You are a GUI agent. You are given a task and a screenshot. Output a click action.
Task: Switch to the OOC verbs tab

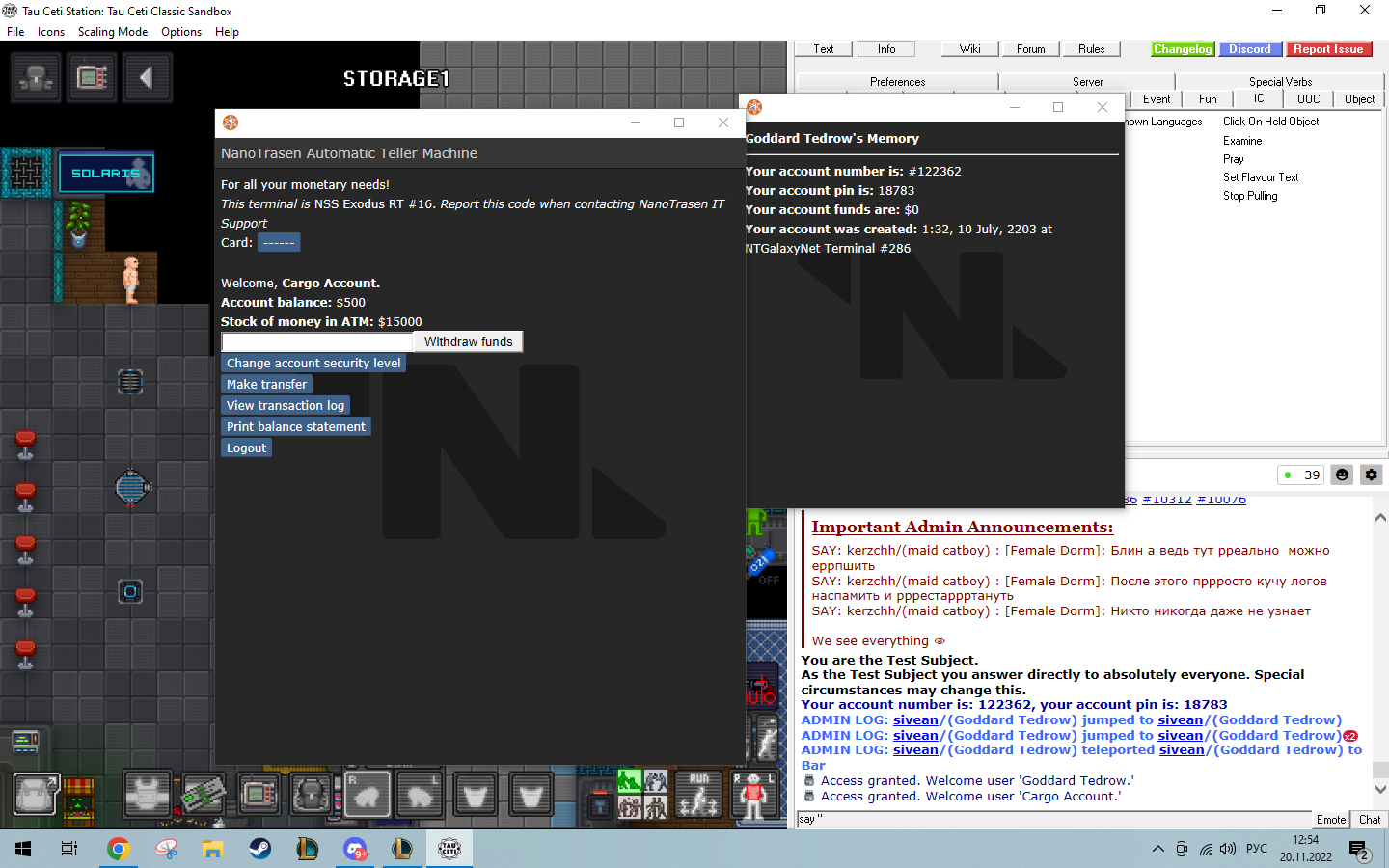[1308, 98]
